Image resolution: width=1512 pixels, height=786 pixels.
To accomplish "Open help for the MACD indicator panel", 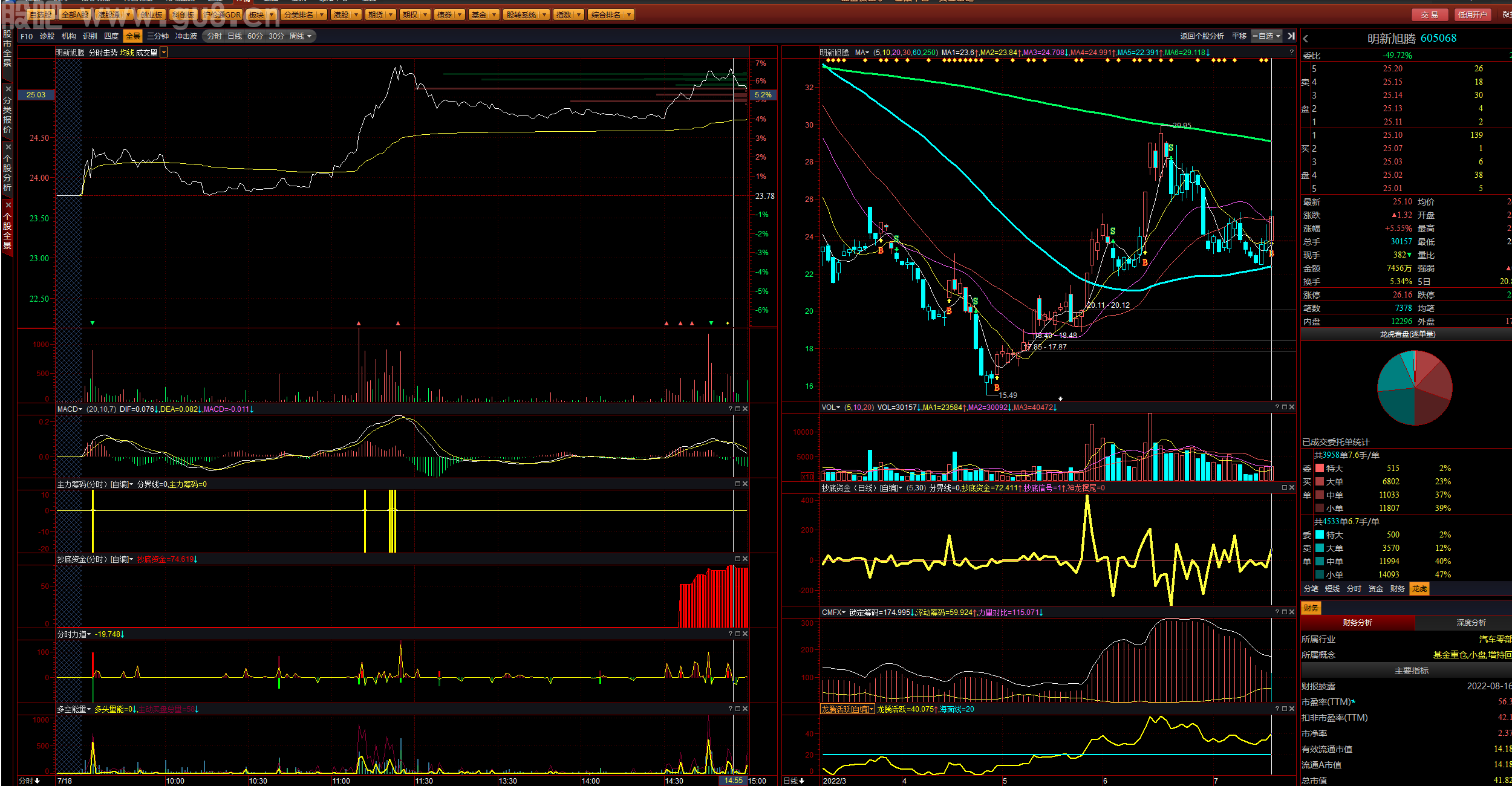I will [731, 409].
